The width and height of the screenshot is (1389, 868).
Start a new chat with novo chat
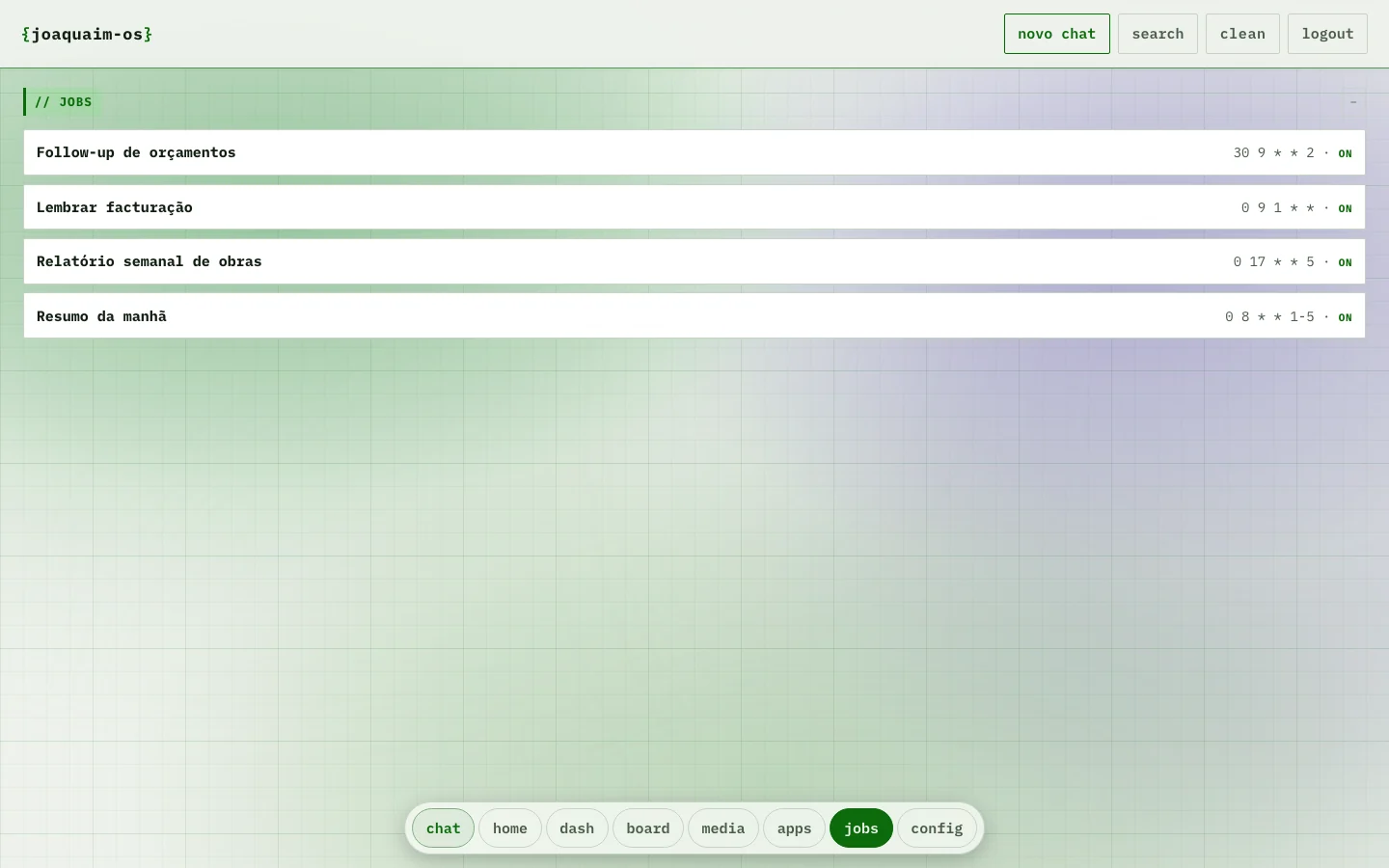1056,34
